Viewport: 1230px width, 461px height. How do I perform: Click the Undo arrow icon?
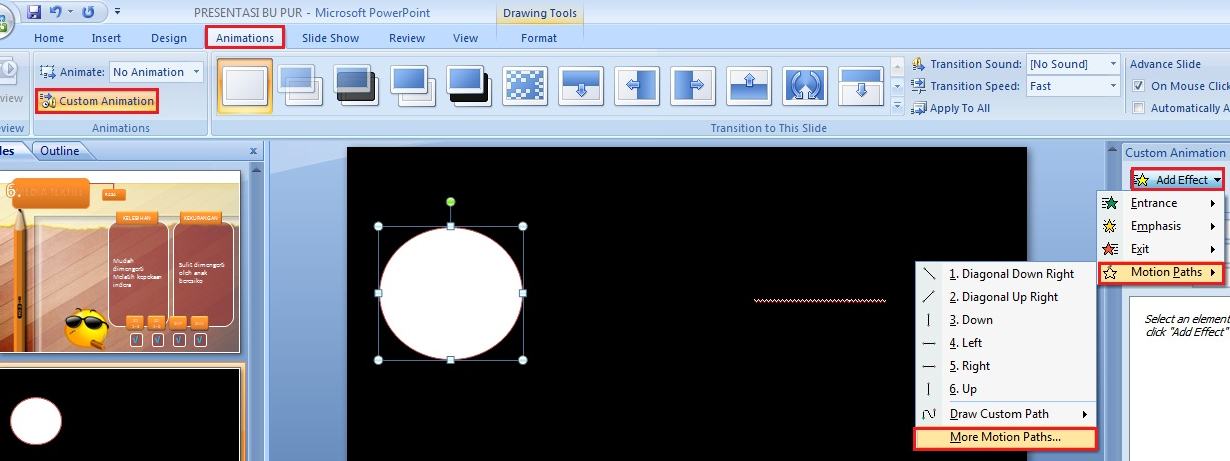click(x=56, y=12)
